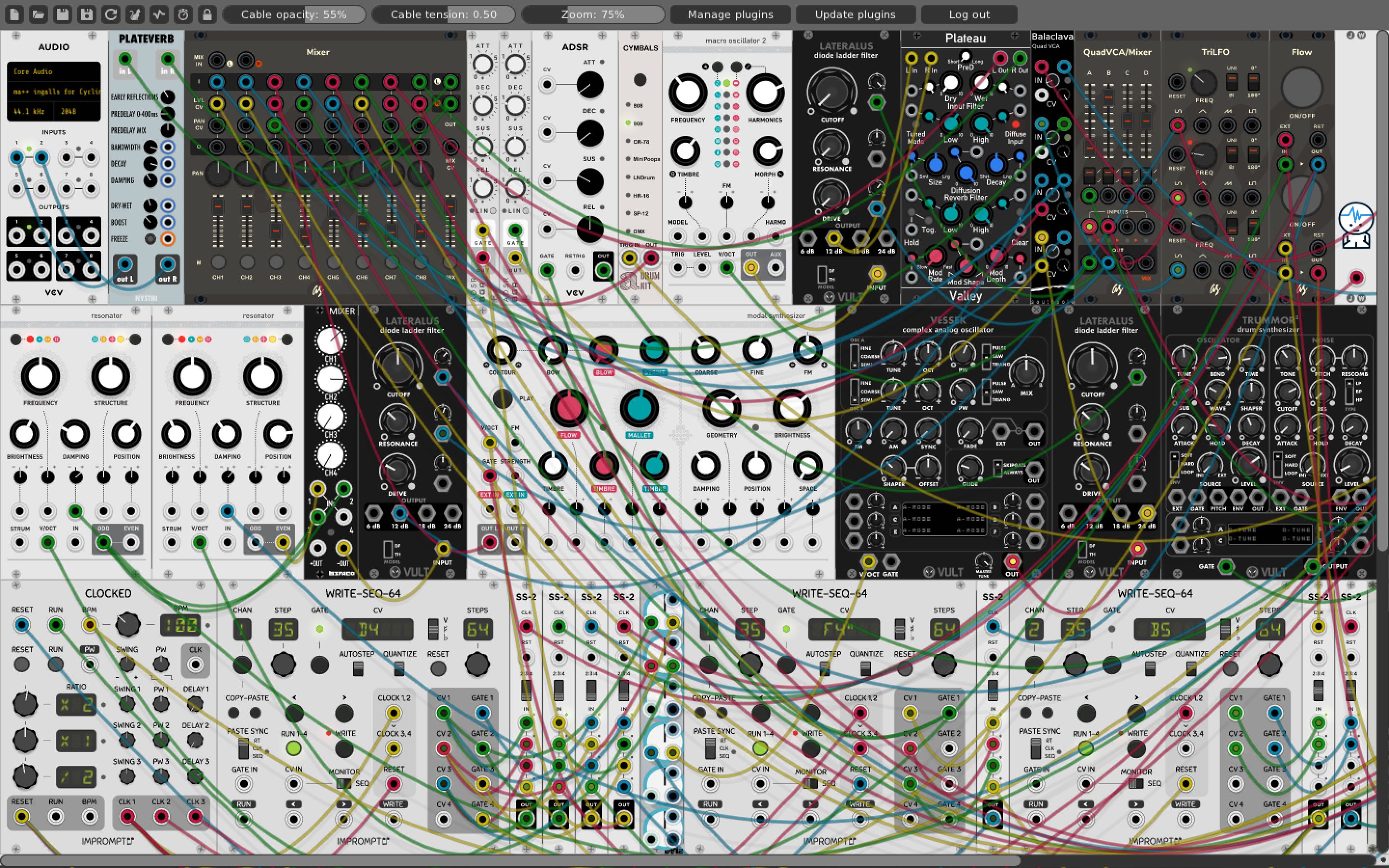Viewport: 1389px width, 868px height.
Task: Click the Revert patch circular arrow icon
Action: (x=111, y=14)
